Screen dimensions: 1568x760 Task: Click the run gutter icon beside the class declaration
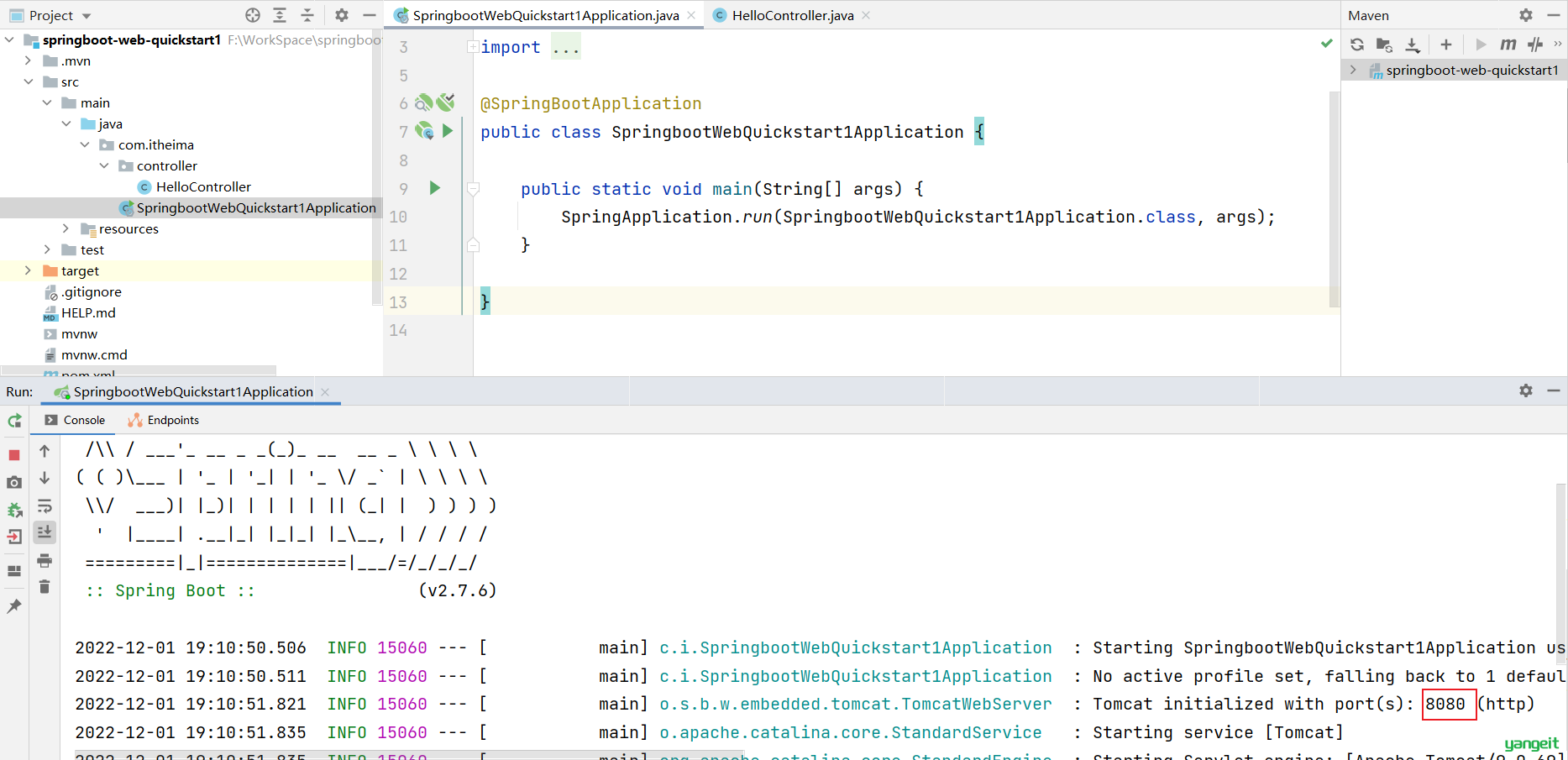tap(448, 131)
